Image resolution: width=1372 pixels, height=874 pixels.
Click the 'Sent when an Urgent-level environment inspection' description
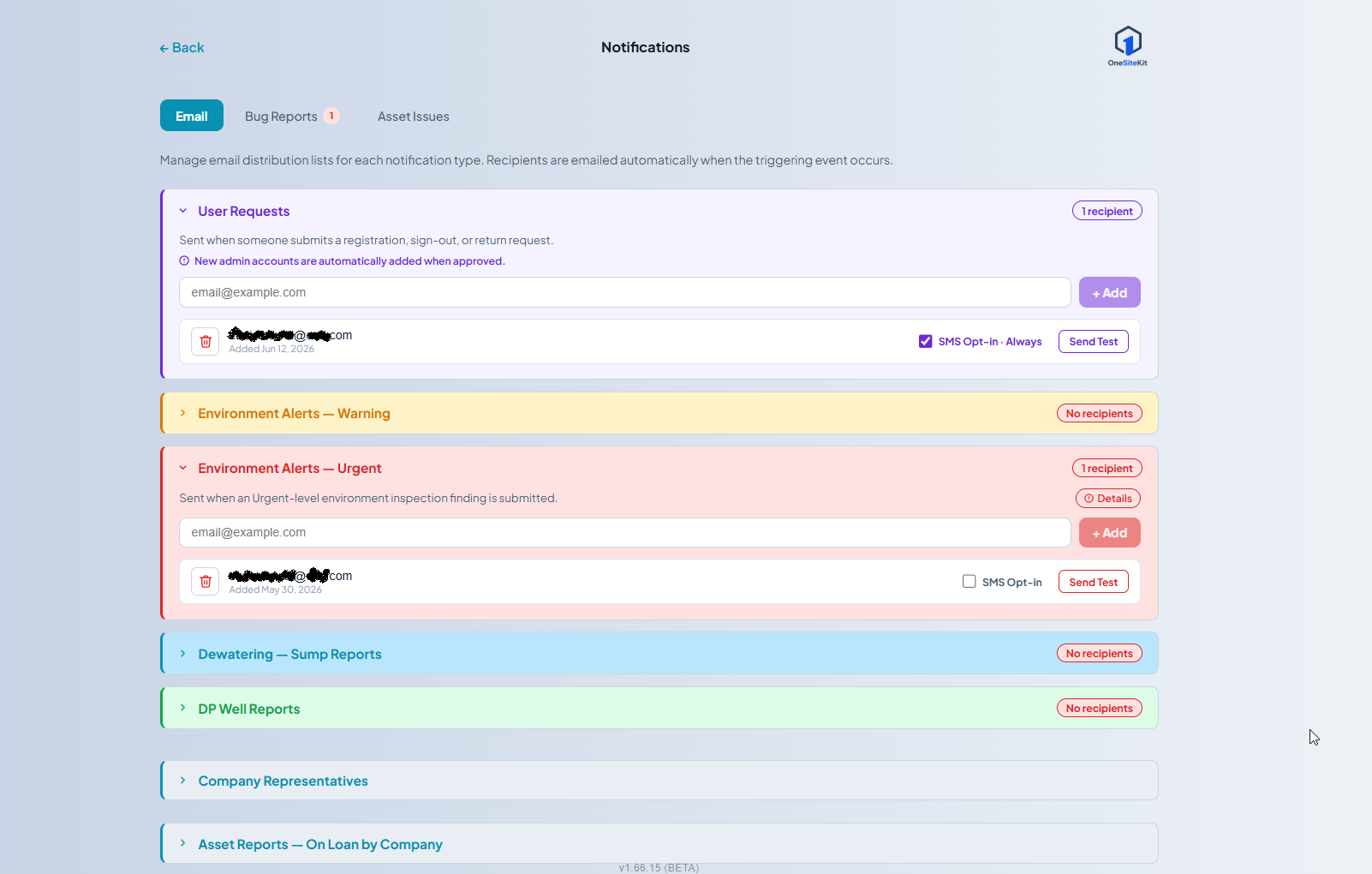(x=368, y=498)
